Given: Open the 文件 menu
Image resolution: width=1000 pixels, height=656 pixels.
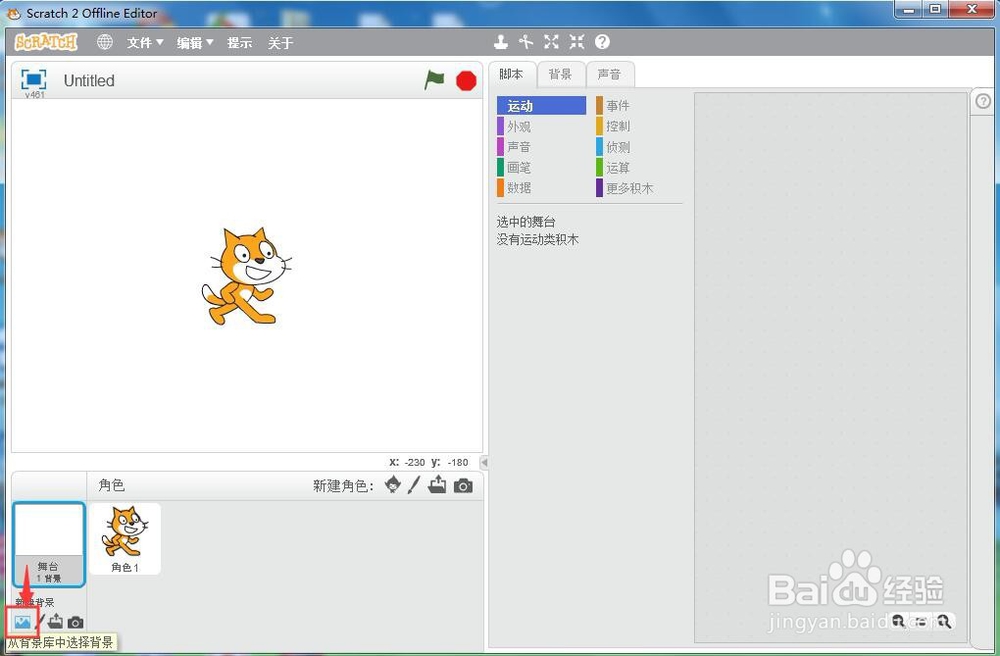Looking at the screenshot, I should (x=143, y=42).
